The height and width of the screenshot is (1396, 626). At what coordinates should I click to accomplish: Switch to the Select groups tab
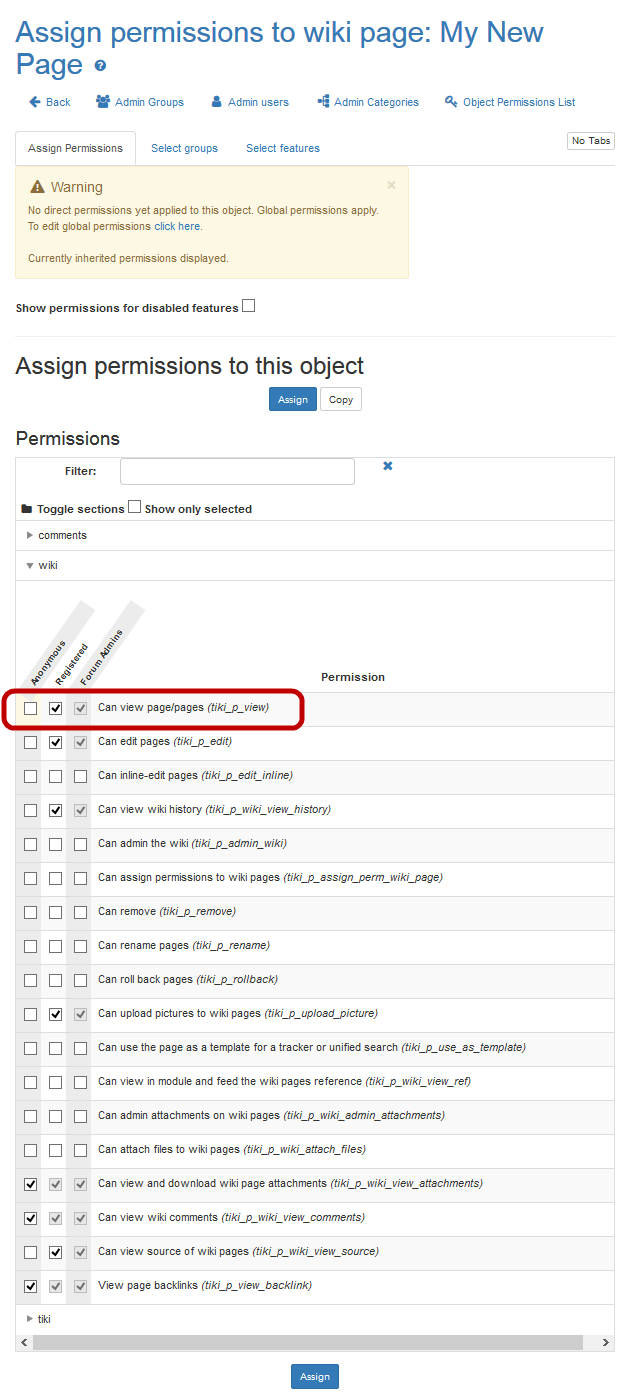point(184,148)
